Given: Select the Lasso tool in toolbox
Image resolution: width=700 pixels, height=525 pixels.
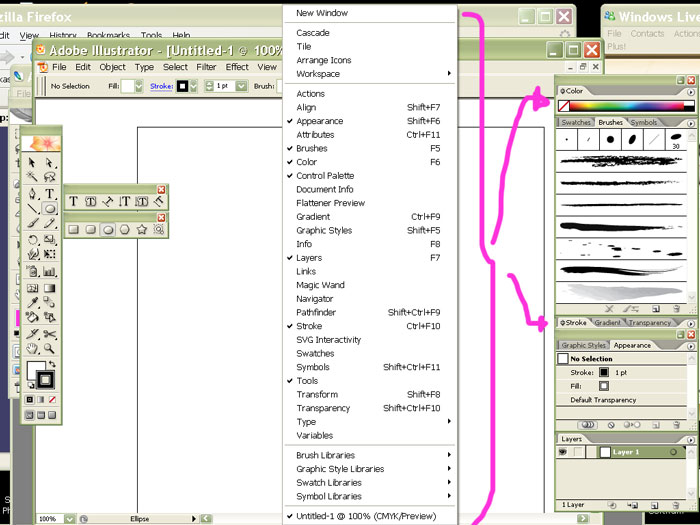Looking at the screenshot, I should coord(50,177).
